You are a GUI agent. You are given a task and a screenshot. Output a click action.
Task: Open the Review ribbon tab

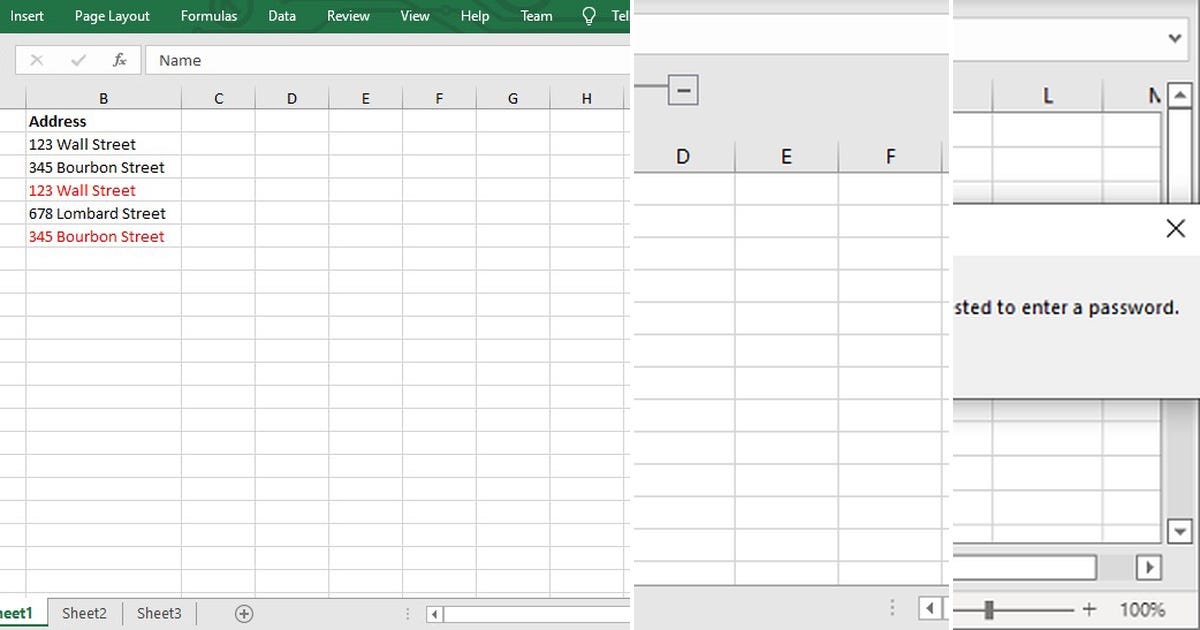[x=348, y=16]
